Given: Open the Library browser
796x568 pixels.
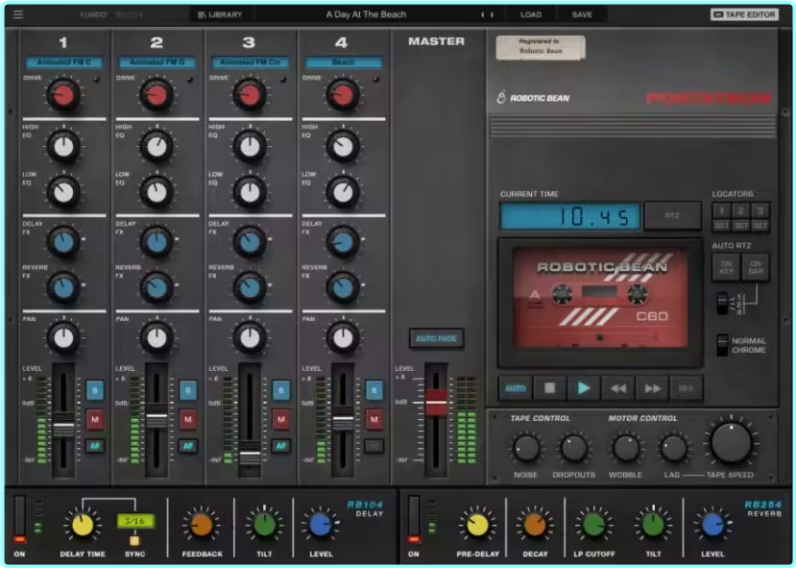Looking at the screenshot, I should tap(220, 15).
